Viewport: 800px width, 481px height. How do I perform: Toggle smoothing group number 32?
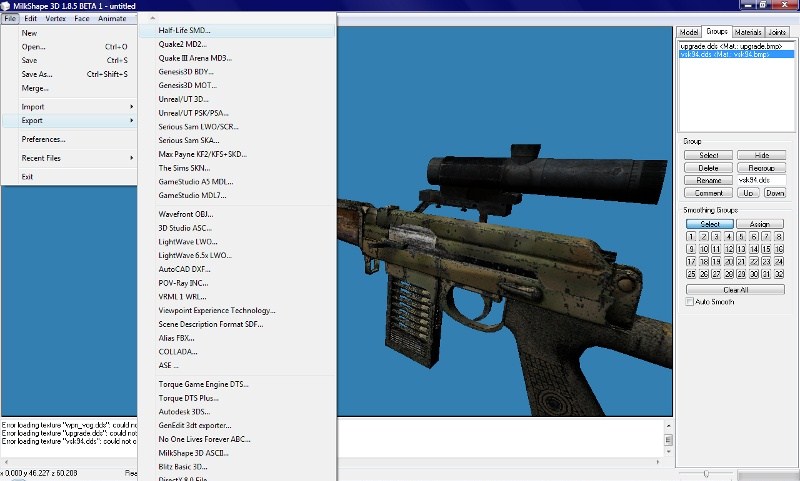(778, 274)
